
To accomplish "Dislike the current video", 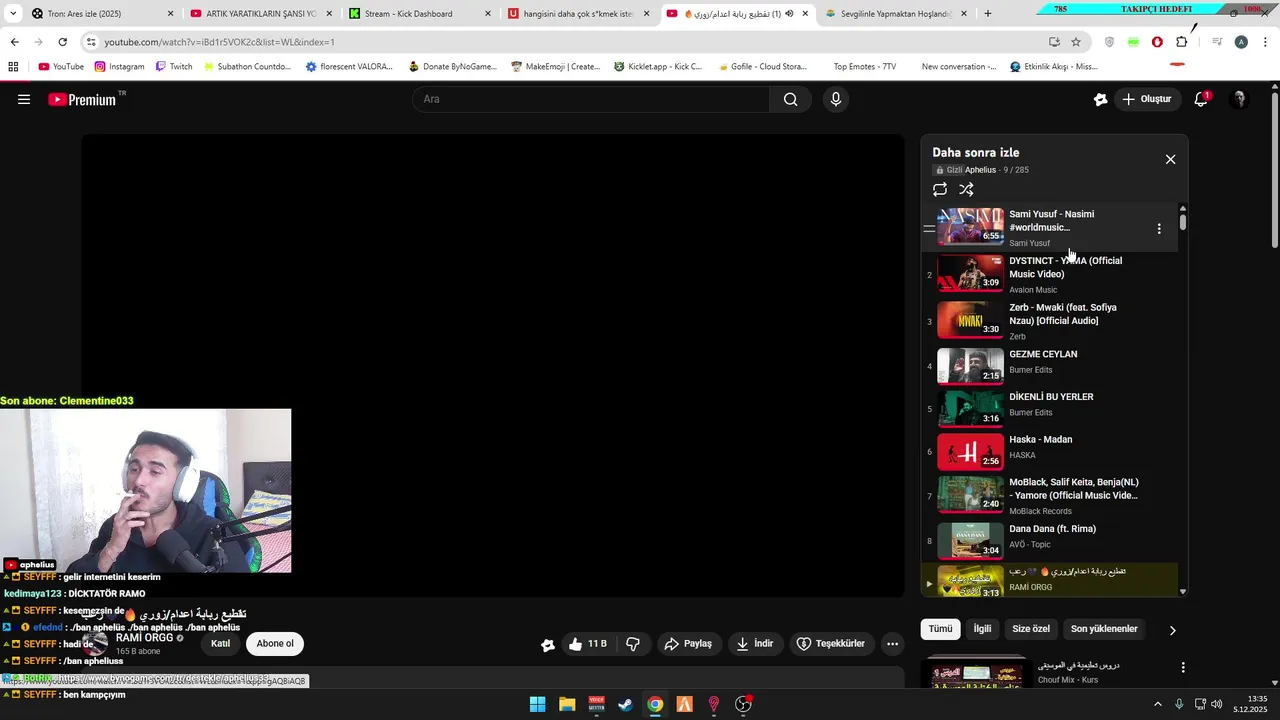I will pos(633,644).
